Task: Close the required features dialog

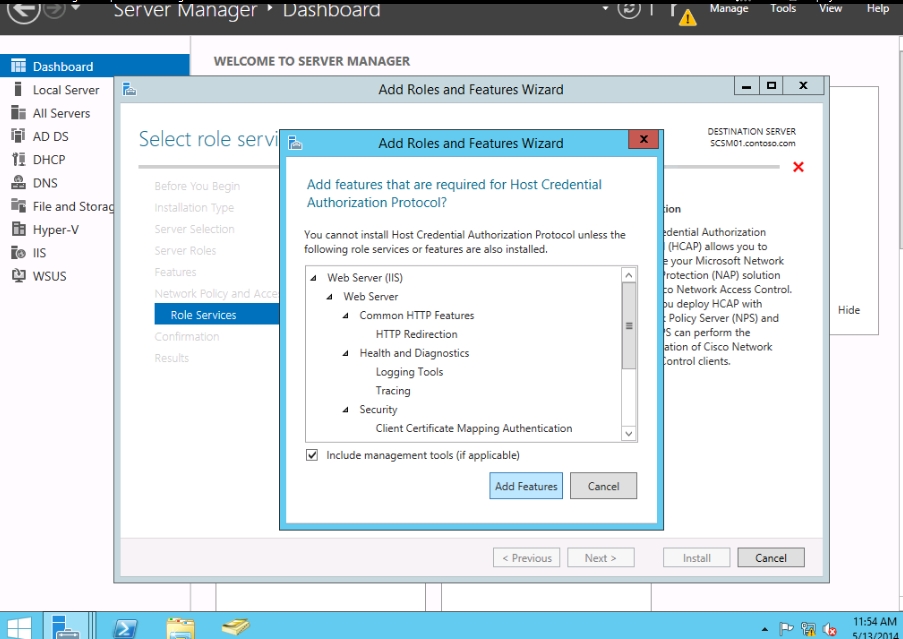Action: click(x=643, y=139)
